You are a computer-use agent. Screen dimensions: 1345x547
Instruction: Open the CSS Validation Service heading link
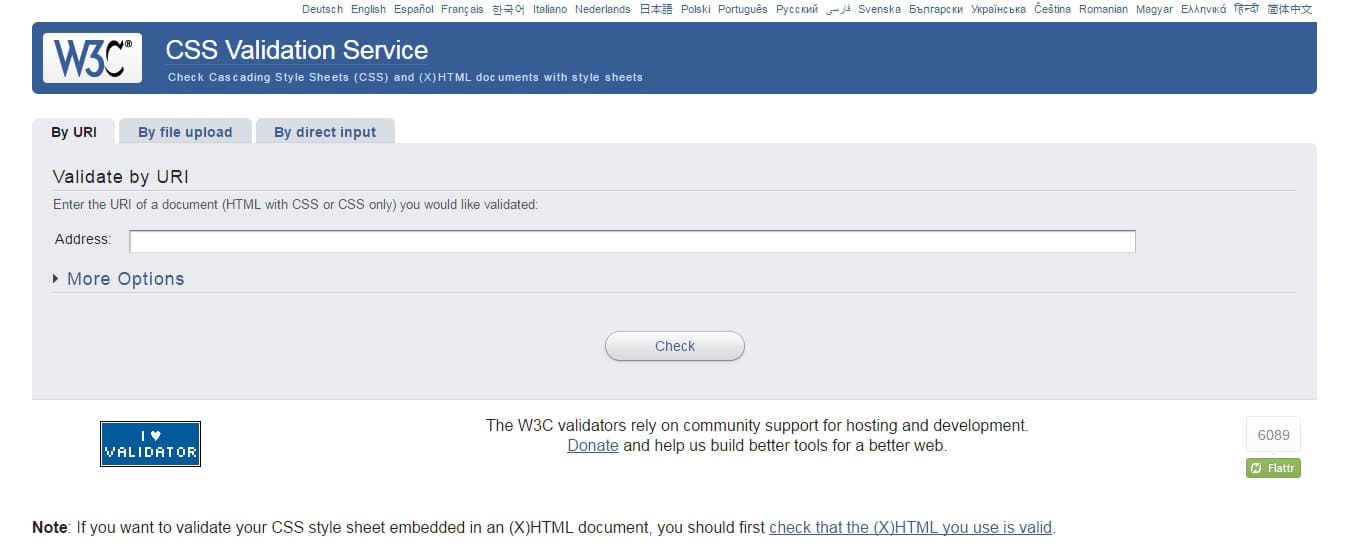coord(297,50)
